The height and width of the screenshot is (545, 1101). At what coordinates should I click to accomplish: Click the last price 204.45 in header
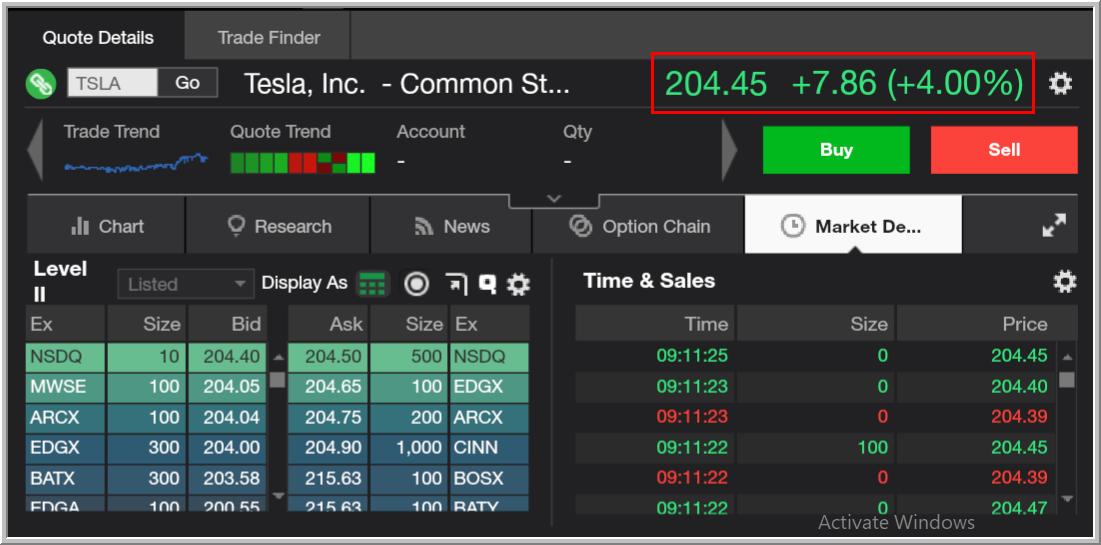tap(716, 84)
